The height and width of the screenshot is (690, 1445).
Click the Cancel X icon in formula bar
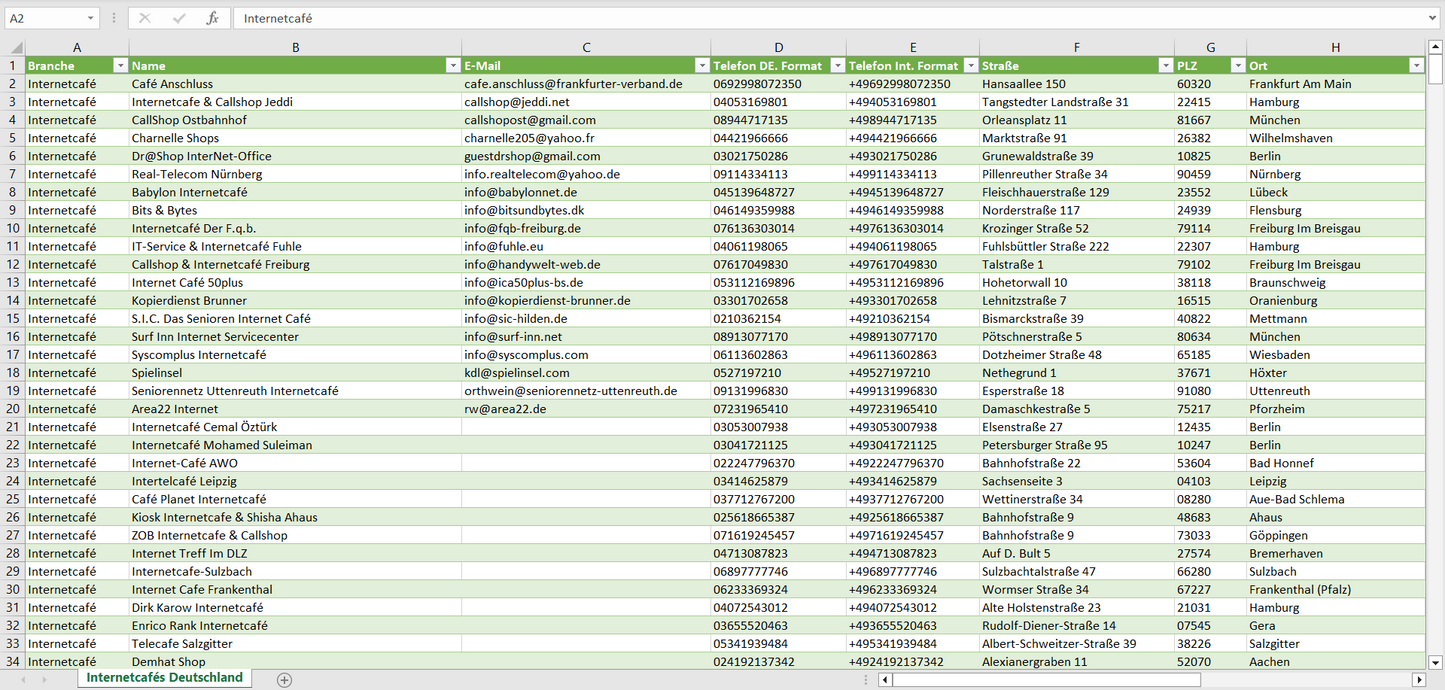point(145,18)
